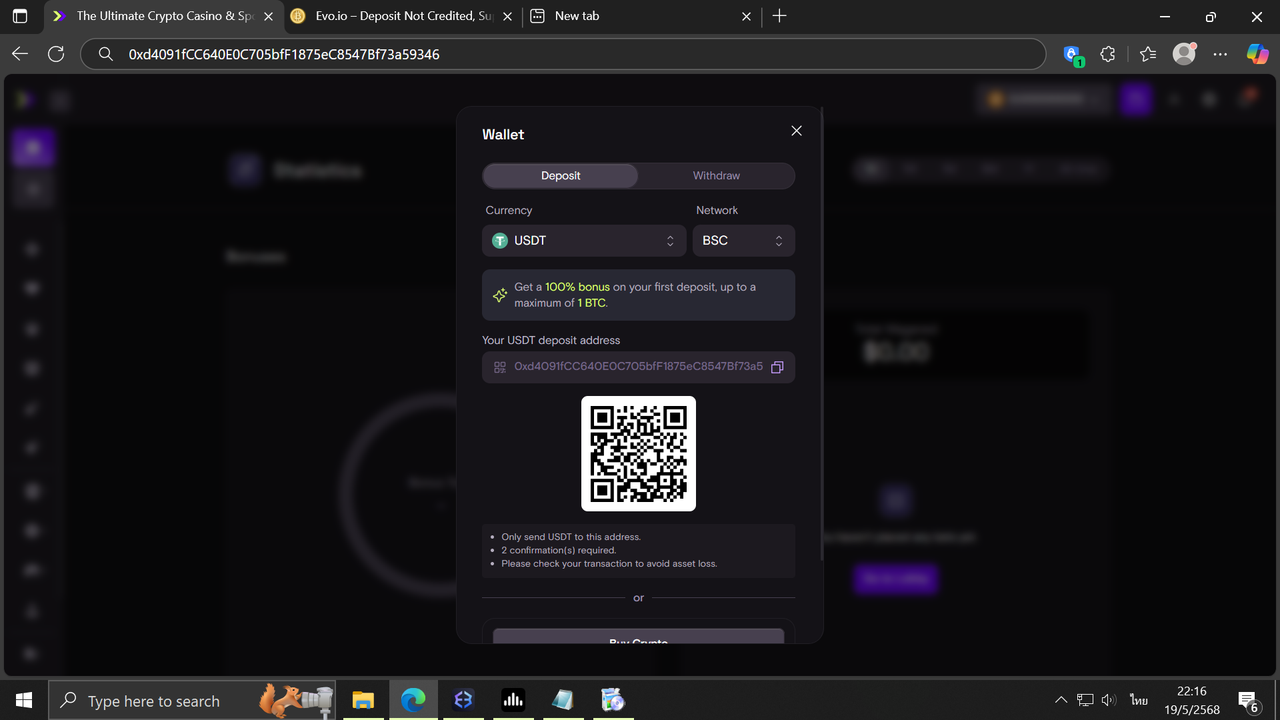The width and height of the screenshot is (1280, 720).
Task: Show hidden system tray icons
Action: tap(1061, 700)
